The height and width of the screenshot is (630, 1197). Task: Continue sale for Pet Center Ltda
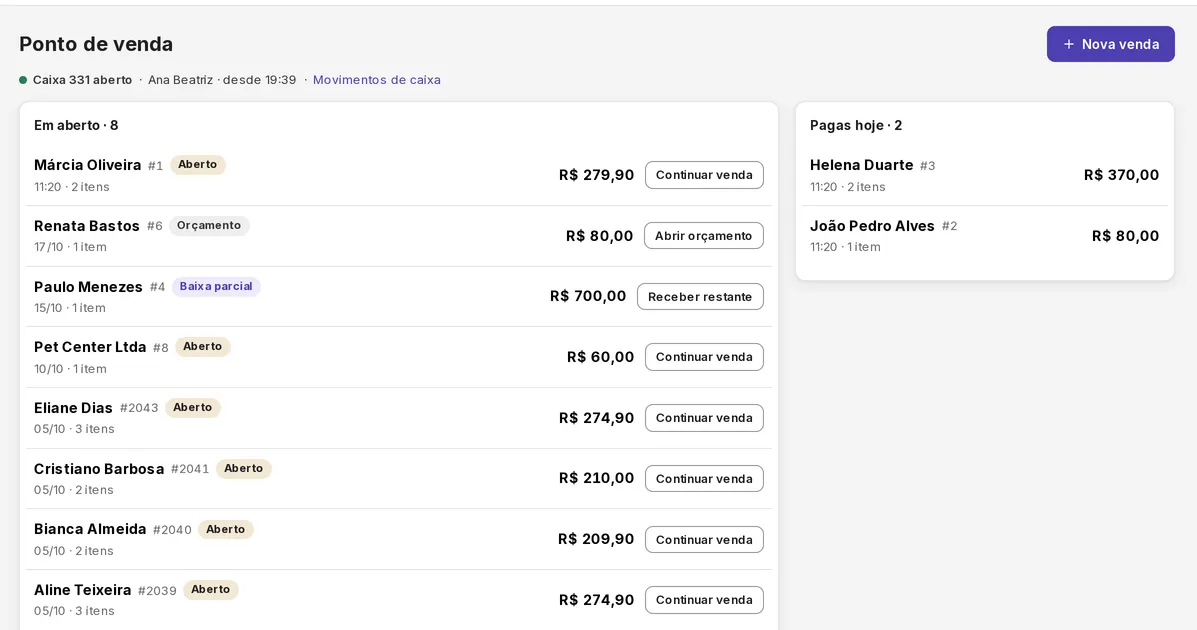click(x=704, y=357)
